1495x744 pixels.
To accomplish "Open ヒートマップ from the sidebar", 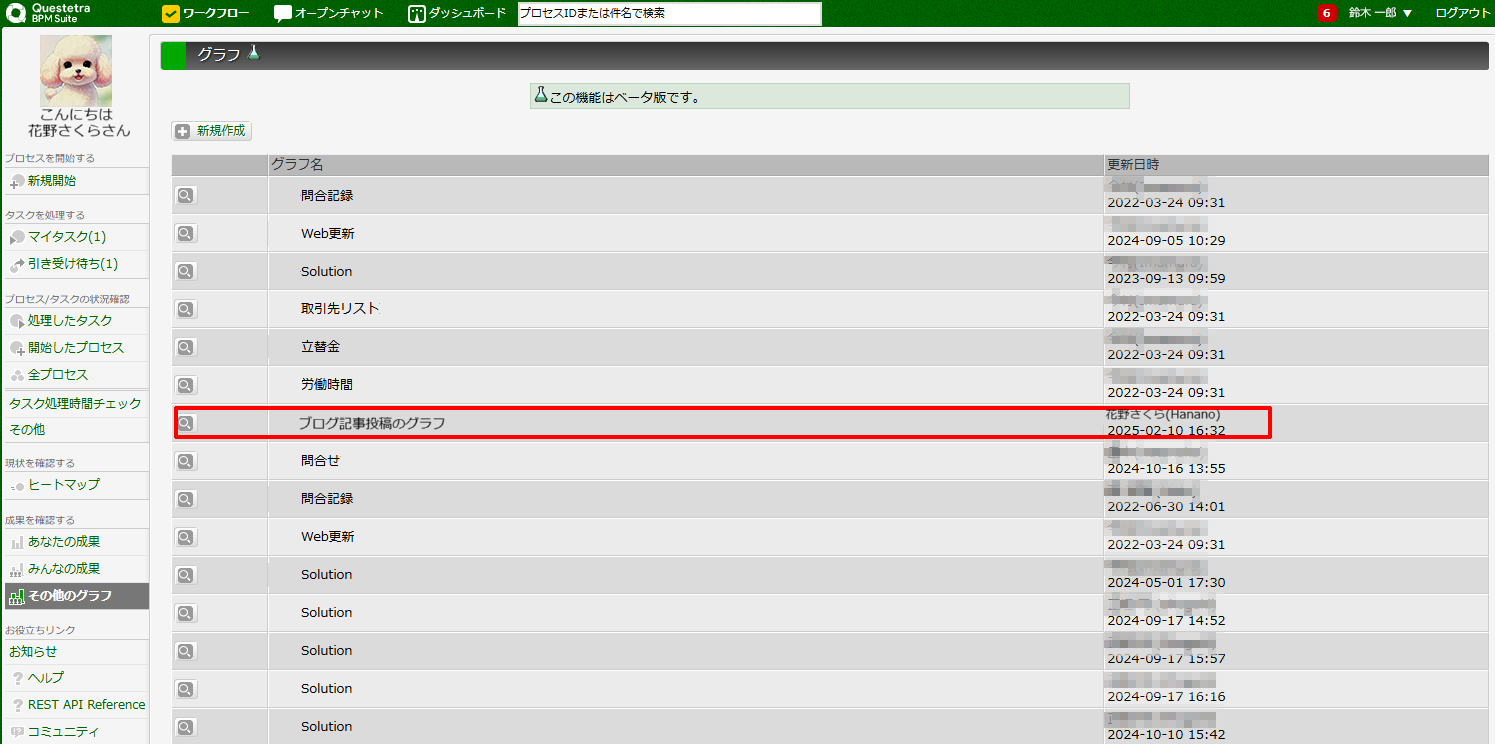I will coord(64,485).
